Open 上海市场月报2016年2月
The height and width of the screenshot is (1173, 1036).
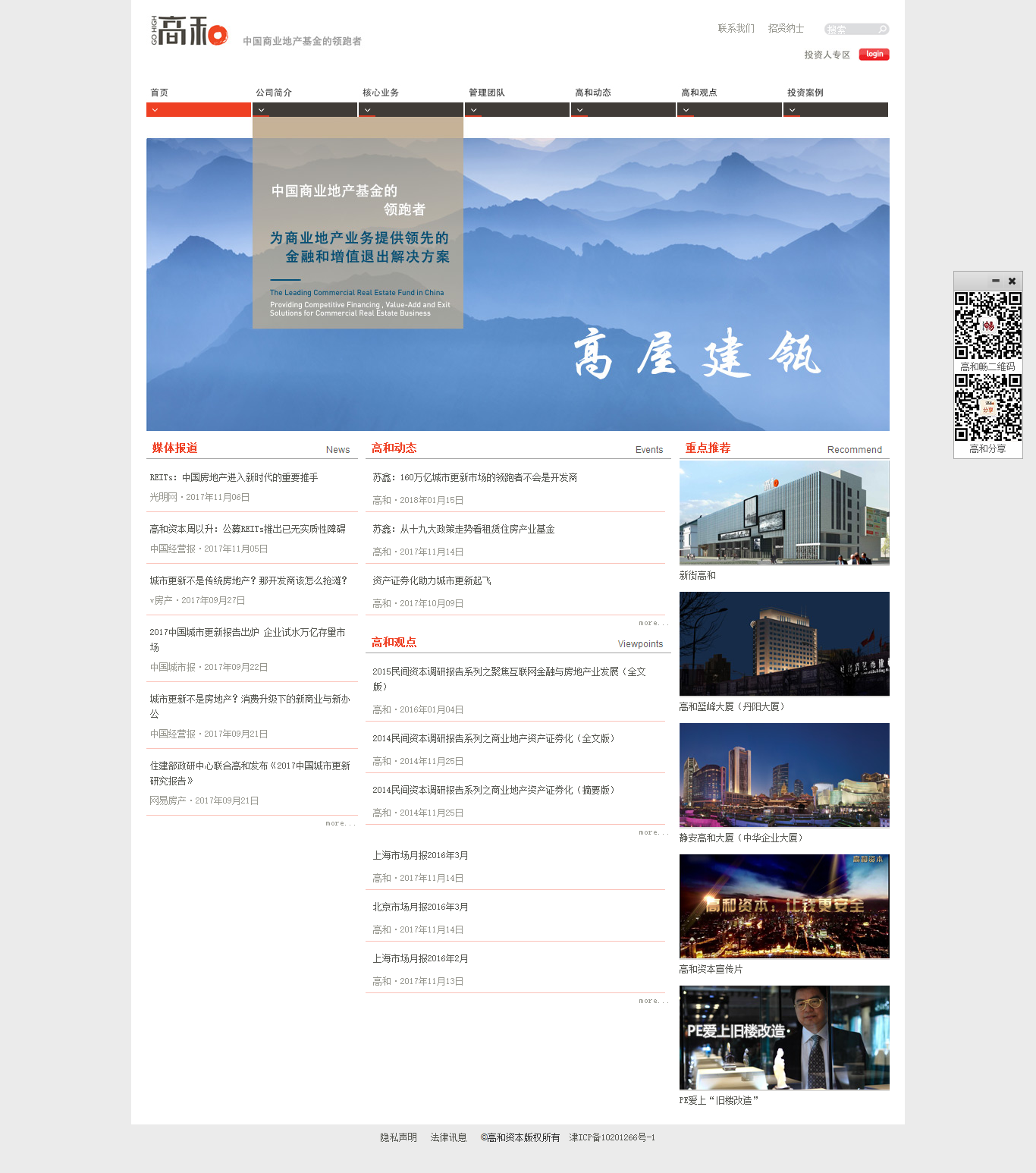420,958
